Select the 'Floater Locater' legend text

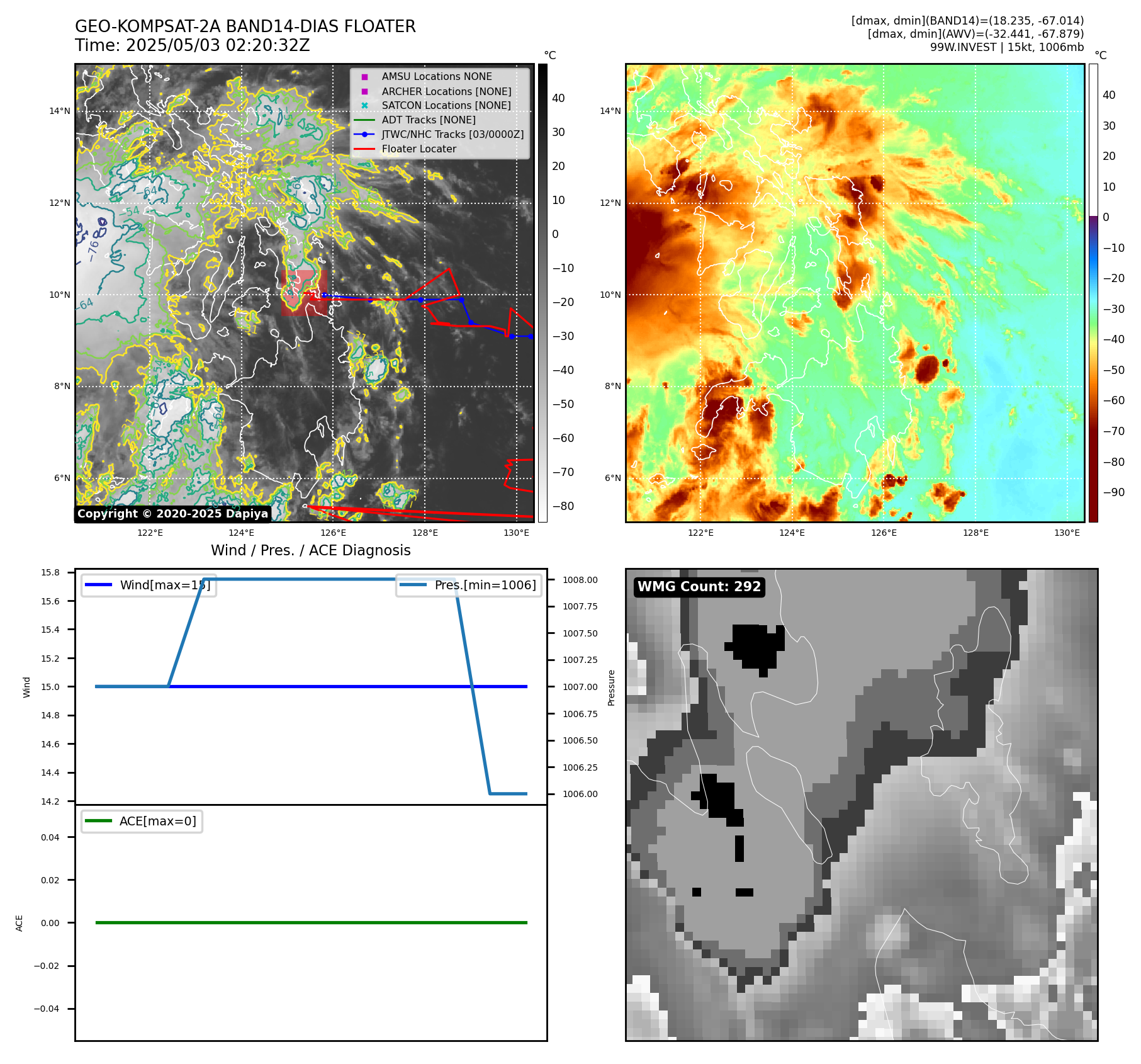[x=419, y=149]
